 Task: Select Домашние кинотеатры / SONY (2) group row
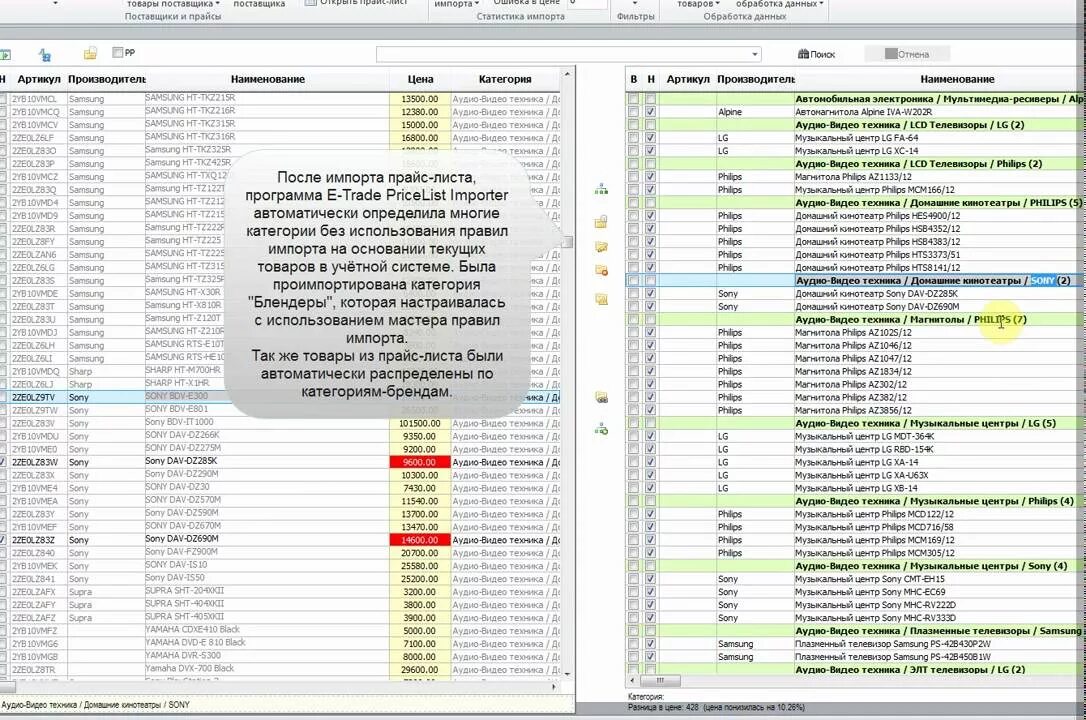(855, 280)
